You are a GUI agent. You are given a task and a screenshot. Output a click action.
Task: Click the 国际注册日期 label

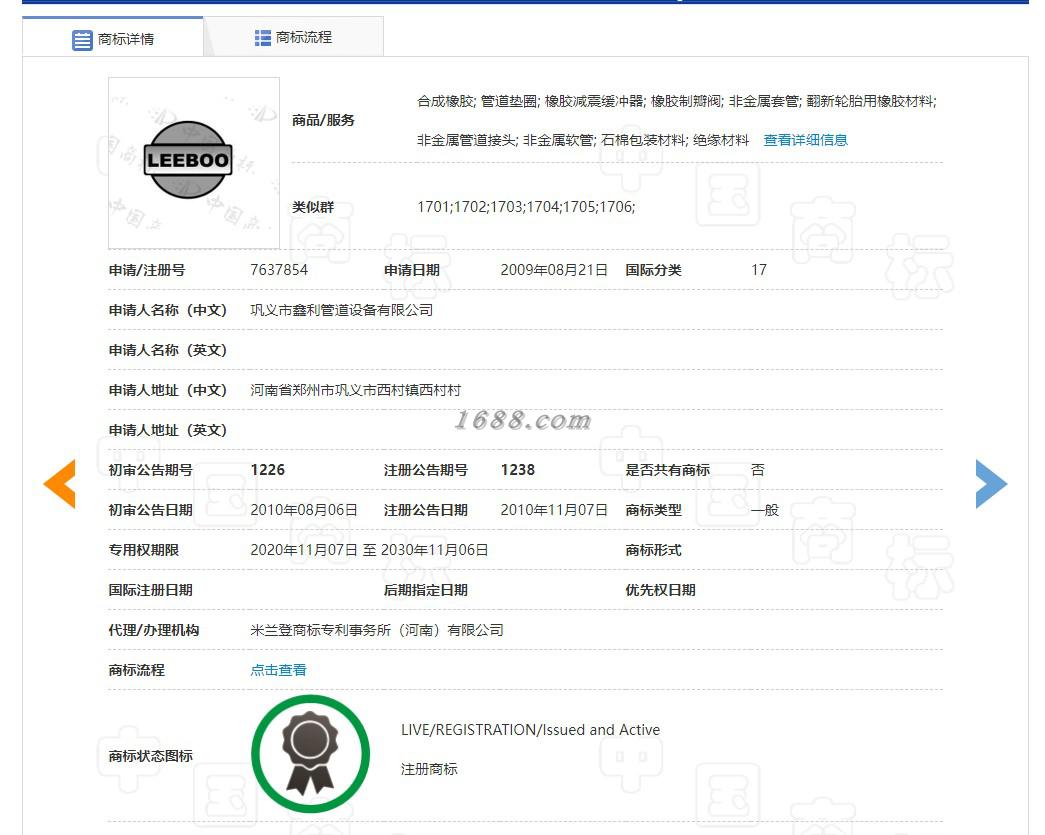click(x=151, y=590)
